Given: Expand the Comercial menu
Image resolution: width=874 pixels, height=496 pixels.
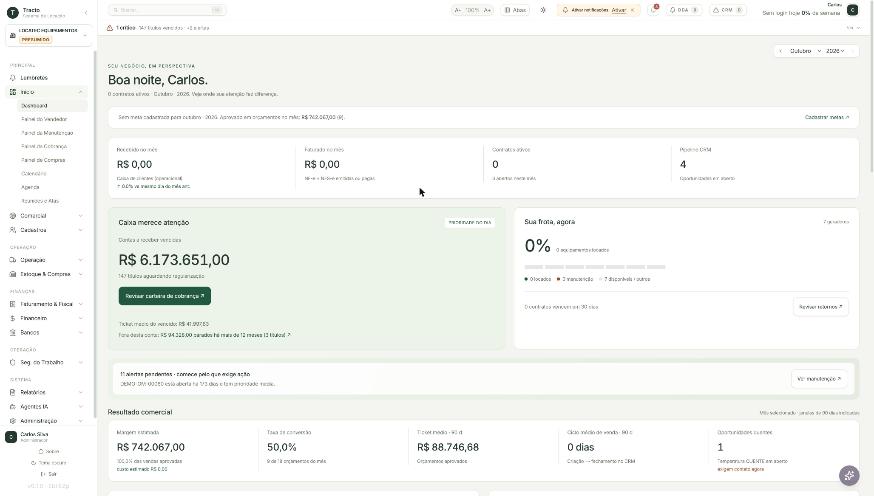Looking at the screenshot, I should click(80, 216).
